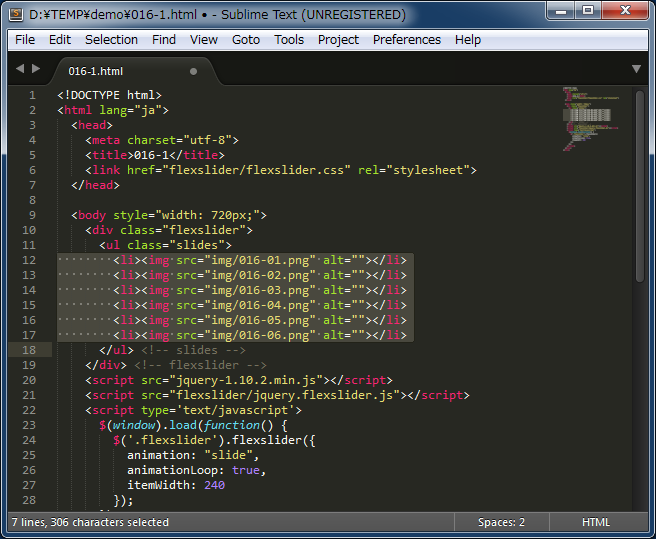Click the img/016-02.png source
The height and width of the screenshot is (539, 656).
[260, 275]
